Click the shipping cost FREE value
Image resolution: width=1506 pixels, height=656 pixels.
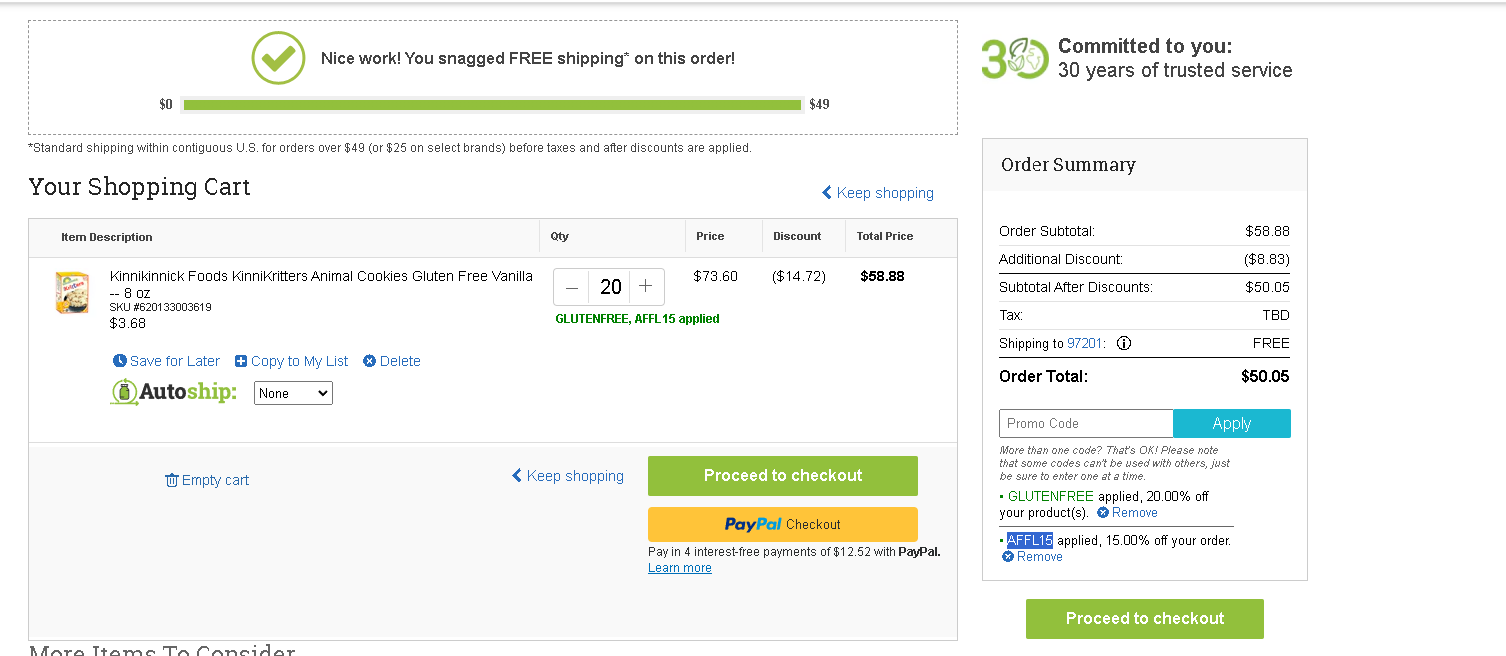(x=1271, y=343)
